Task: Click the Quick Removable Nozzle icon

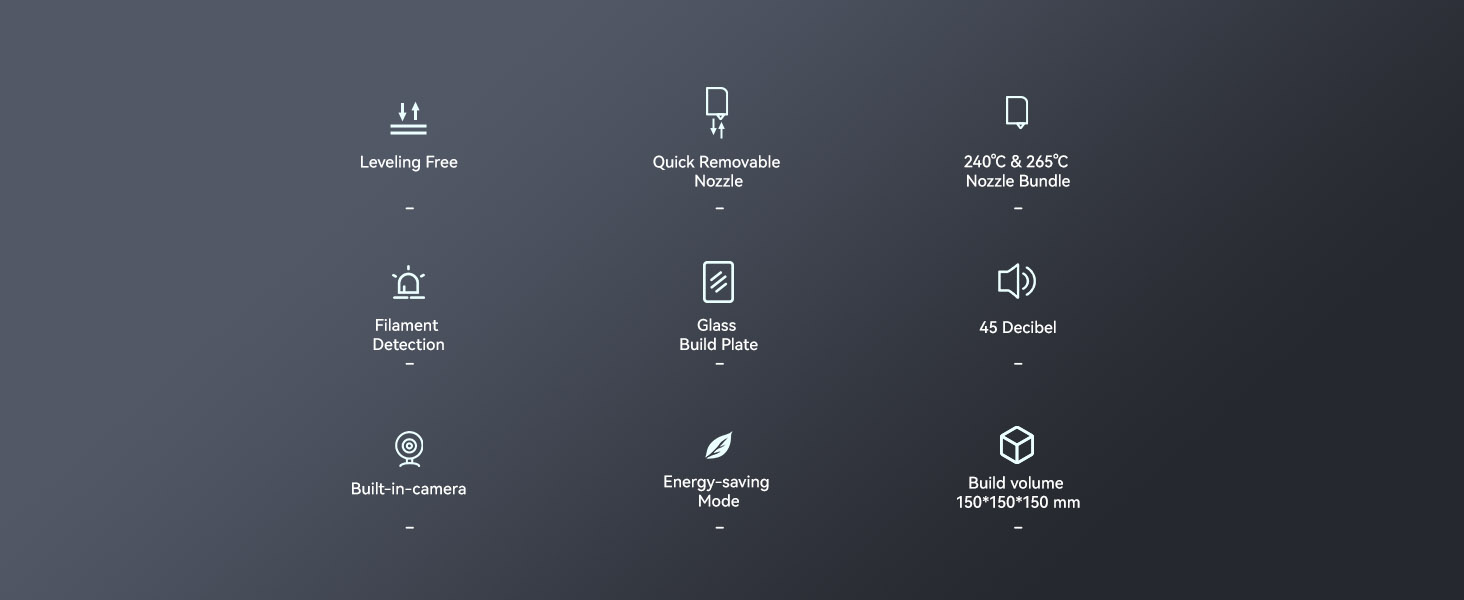Action: [x=717, y=112]
